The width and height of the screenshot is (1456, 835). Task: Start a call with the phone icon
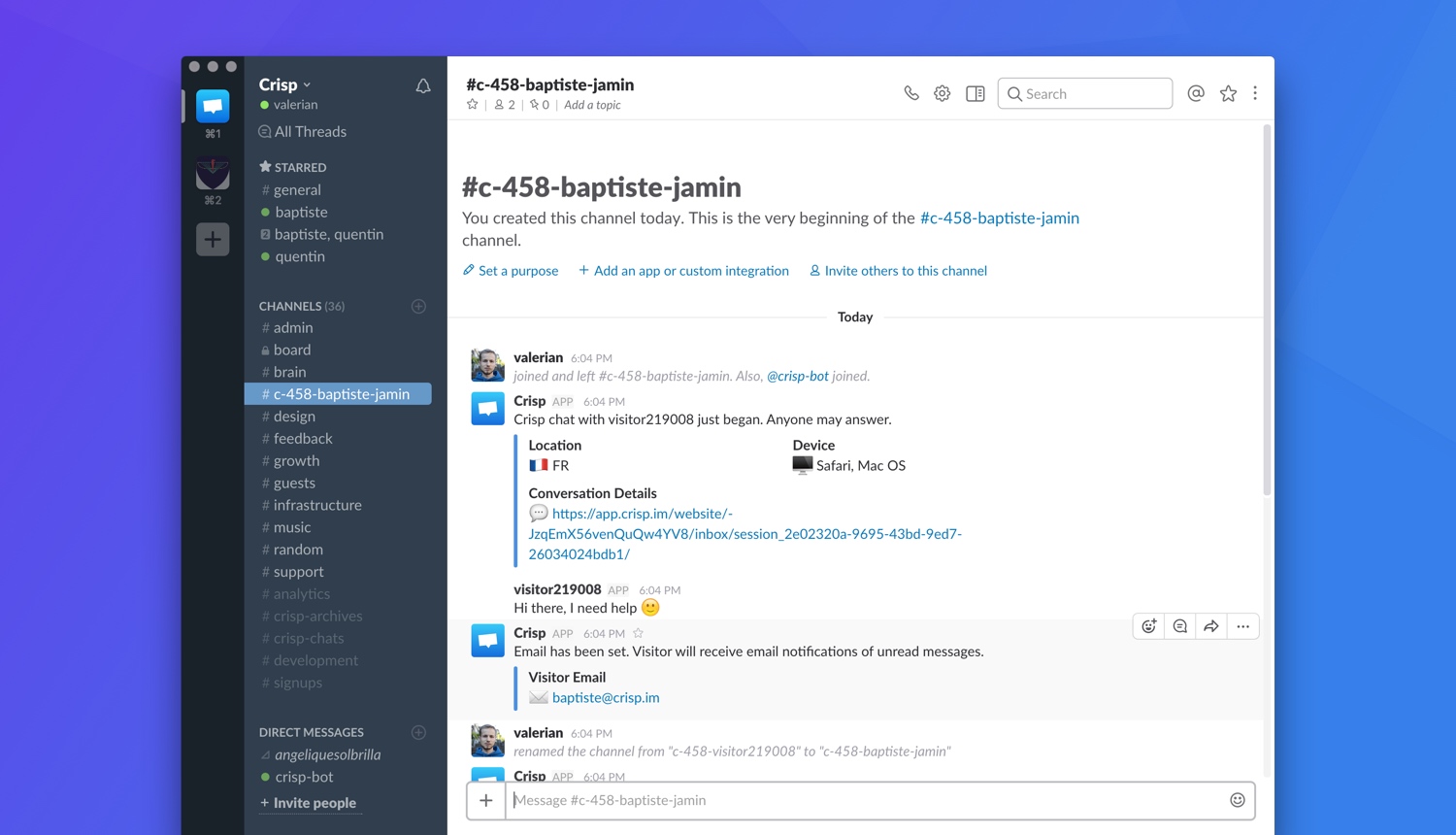pos(911,93)
